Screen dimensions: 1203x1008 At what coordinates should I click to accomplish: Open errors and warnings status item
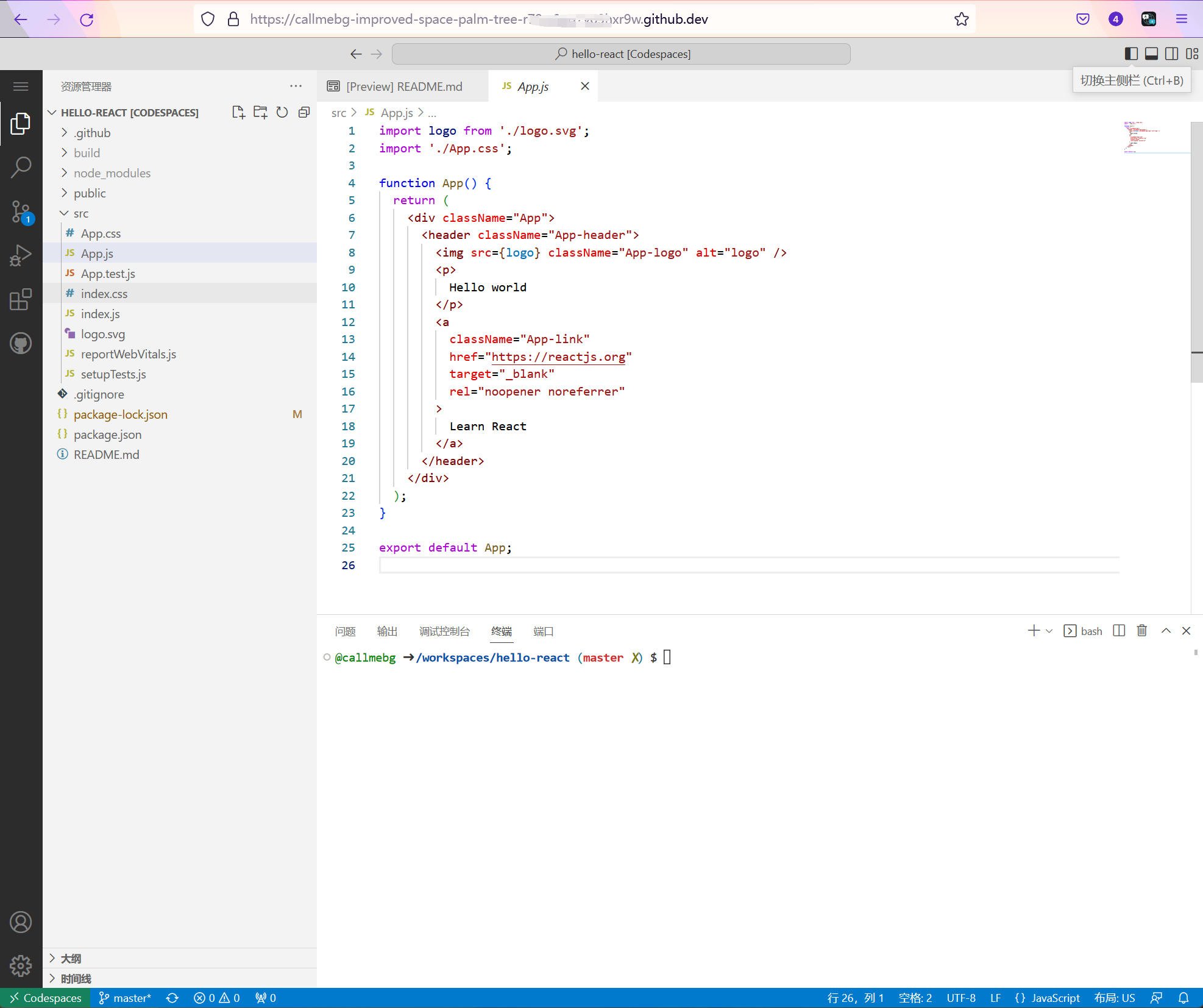pyautogui.click(x=217, y=998)
